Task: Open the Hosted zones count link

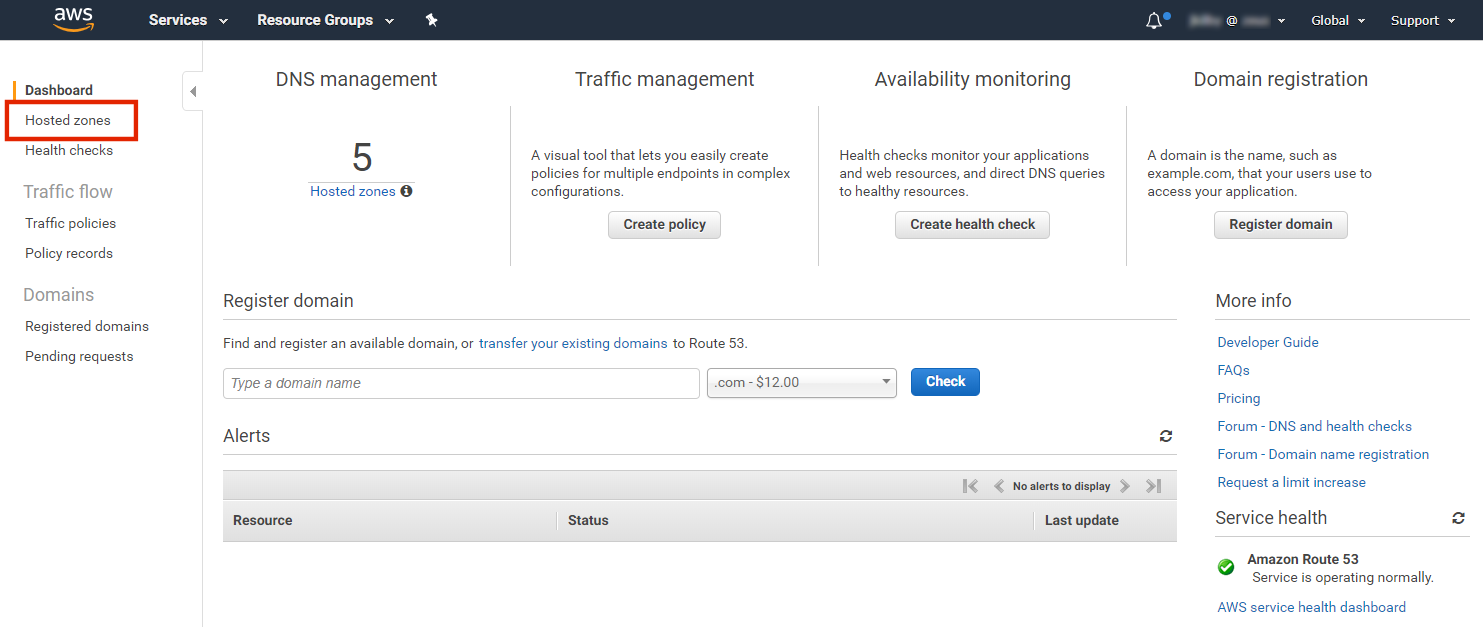Action: 353,191
